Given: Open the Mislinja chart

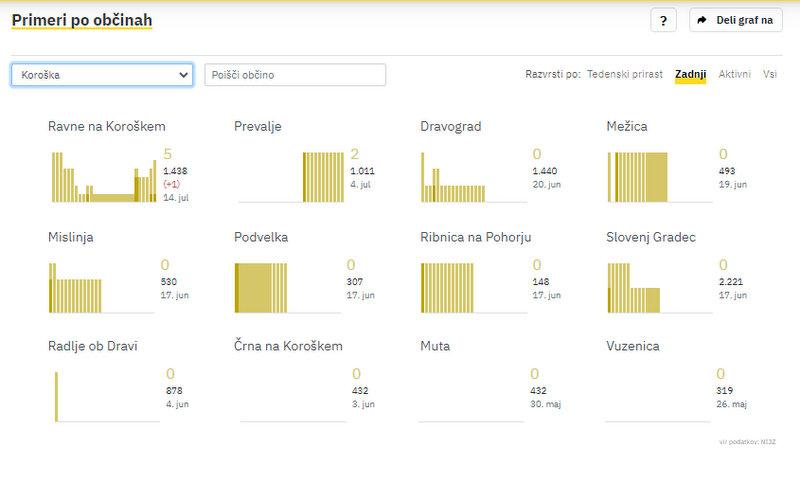Looking at the screenshot, I should (103, 287).
